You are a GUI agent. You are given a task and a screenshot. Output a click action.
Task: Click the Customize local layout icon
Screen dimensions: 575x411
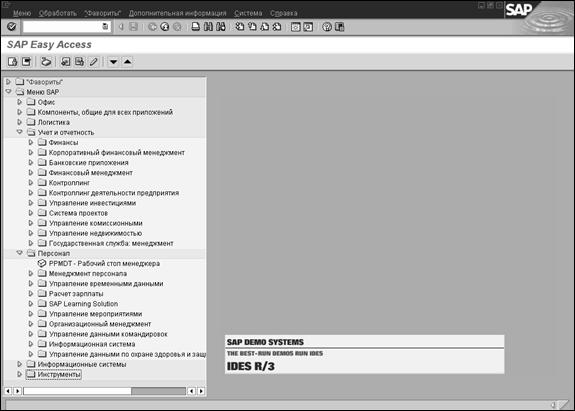[340, 27]
